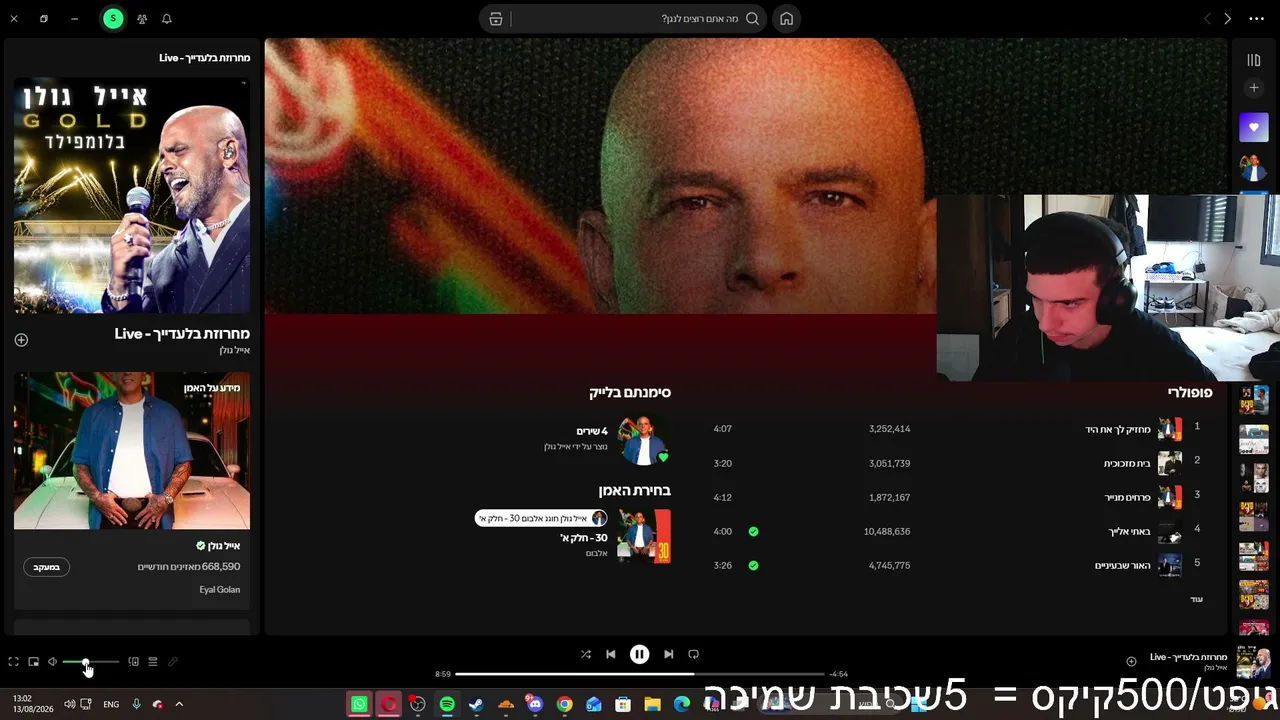
Task: Open WhatsApp from the taskbar
Action: click(359, 704)
